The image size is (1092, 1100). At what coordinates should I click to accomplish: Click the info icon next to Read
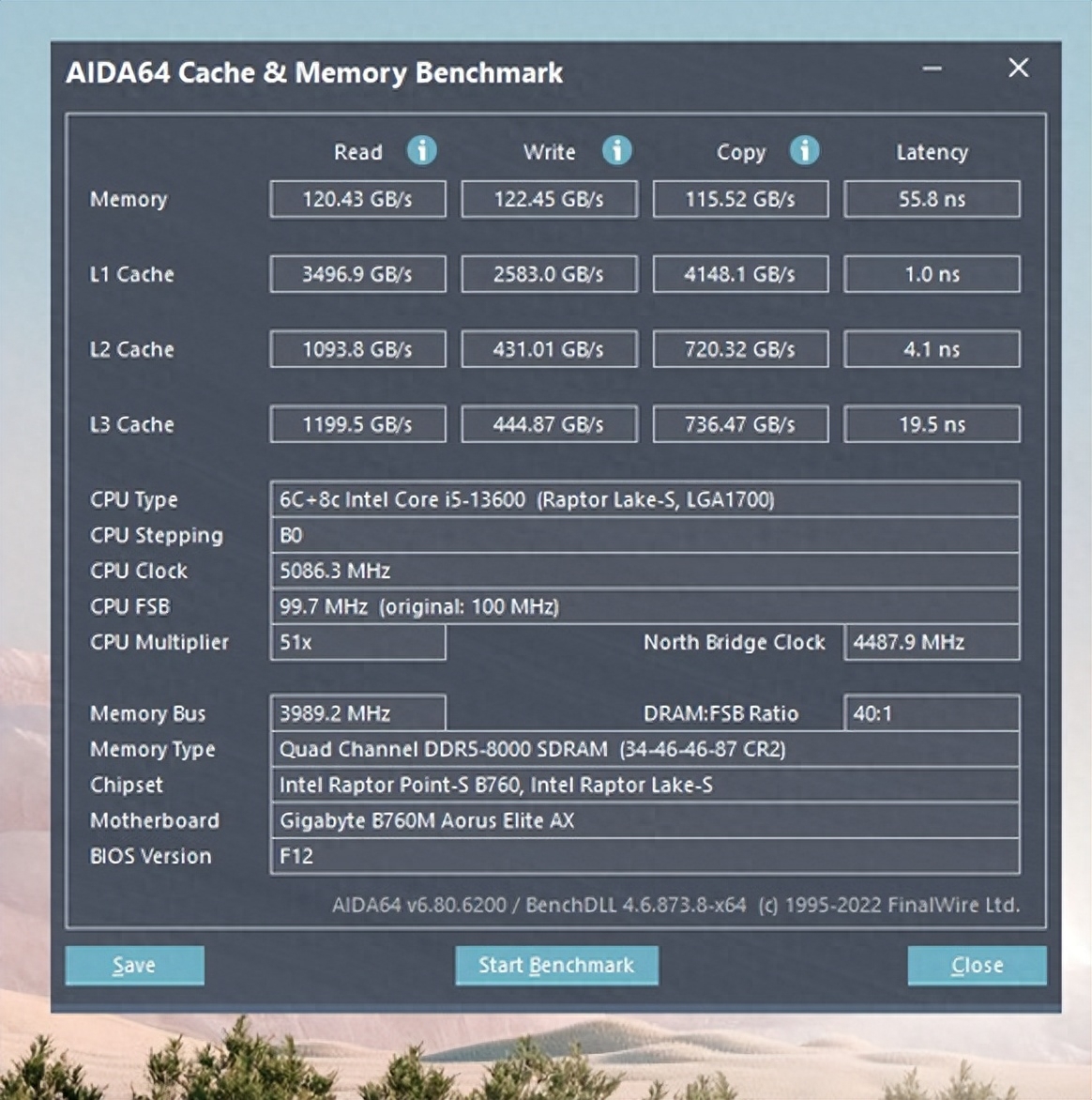[422, 150]
